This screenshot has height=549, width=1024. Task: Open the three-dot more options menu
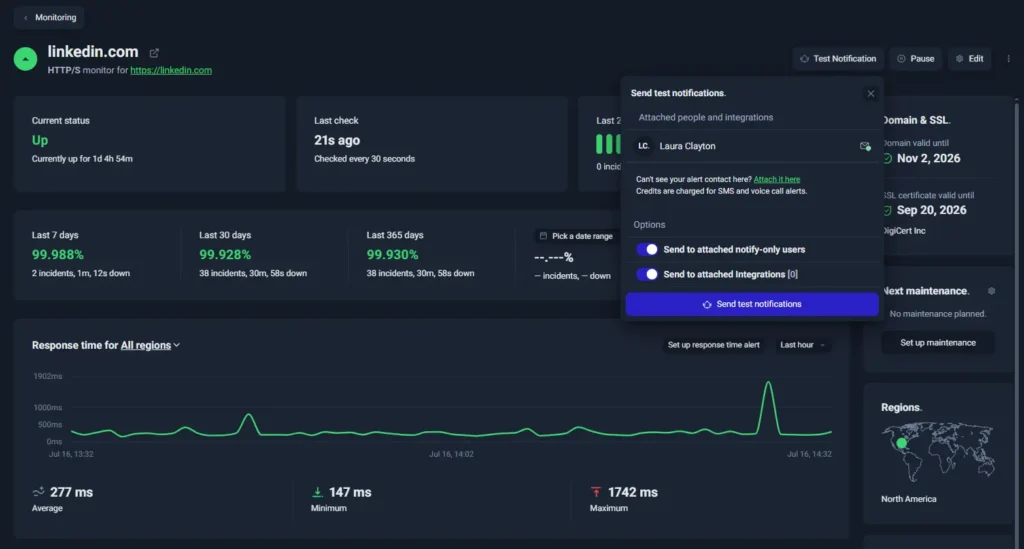click(x=1008, y=59)
